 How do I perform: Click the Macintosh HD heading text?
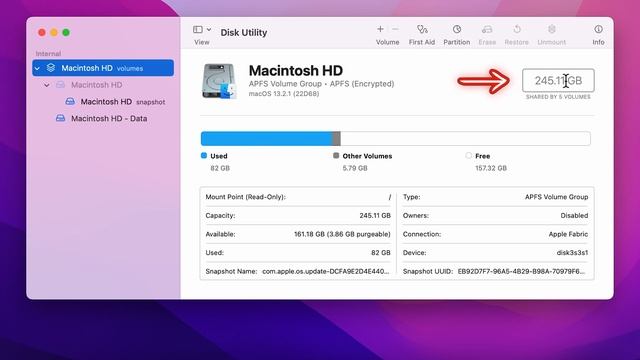[x=296, y=71]
